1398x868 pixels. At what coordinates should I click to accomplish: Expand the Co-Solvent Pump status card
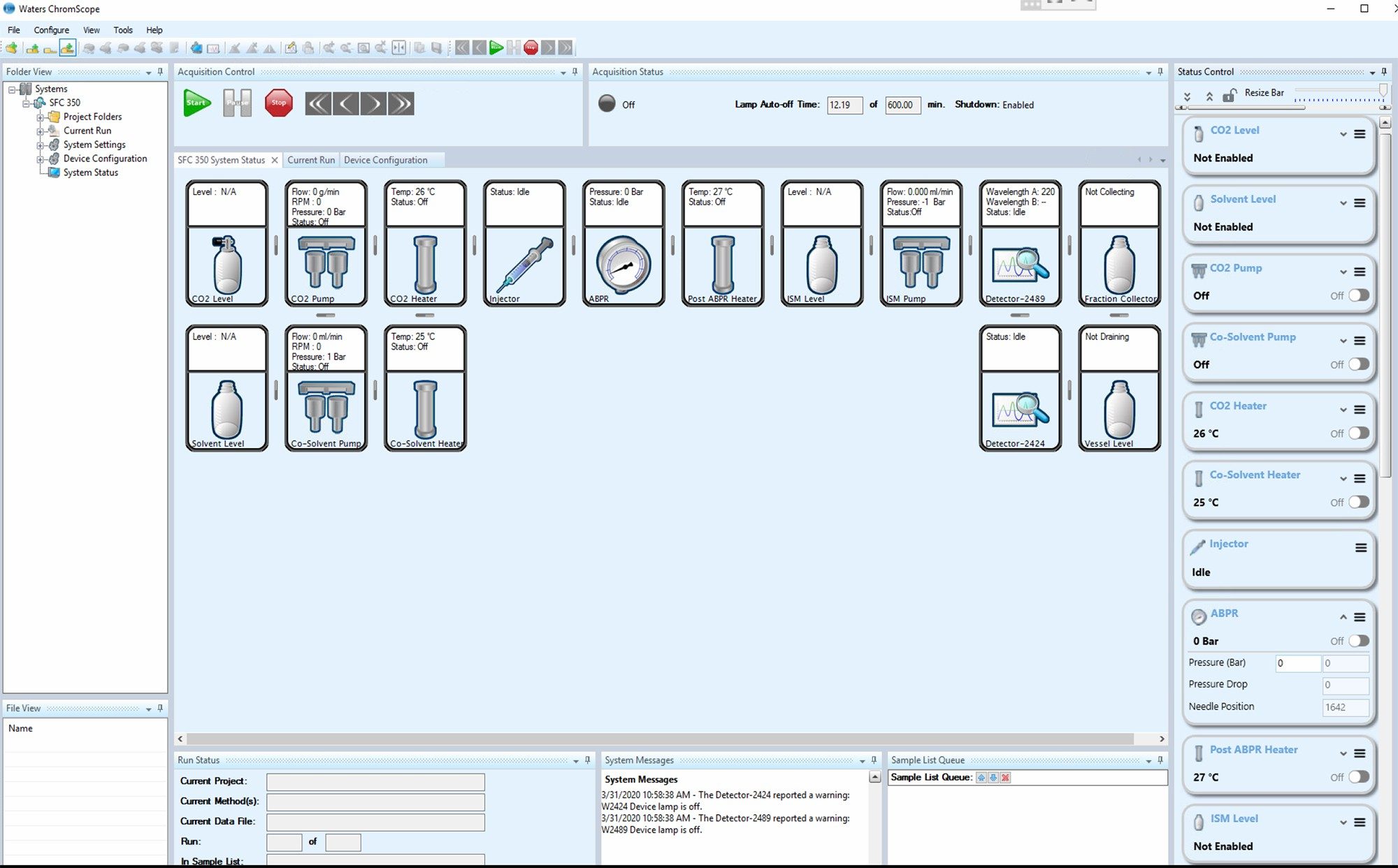[x=1343, y=341]
